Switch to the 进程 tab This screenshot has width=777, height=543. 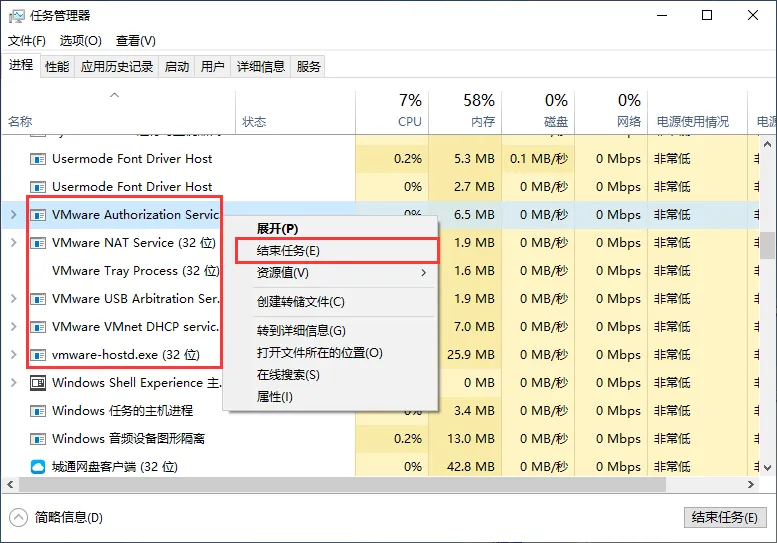coord(21,65)
